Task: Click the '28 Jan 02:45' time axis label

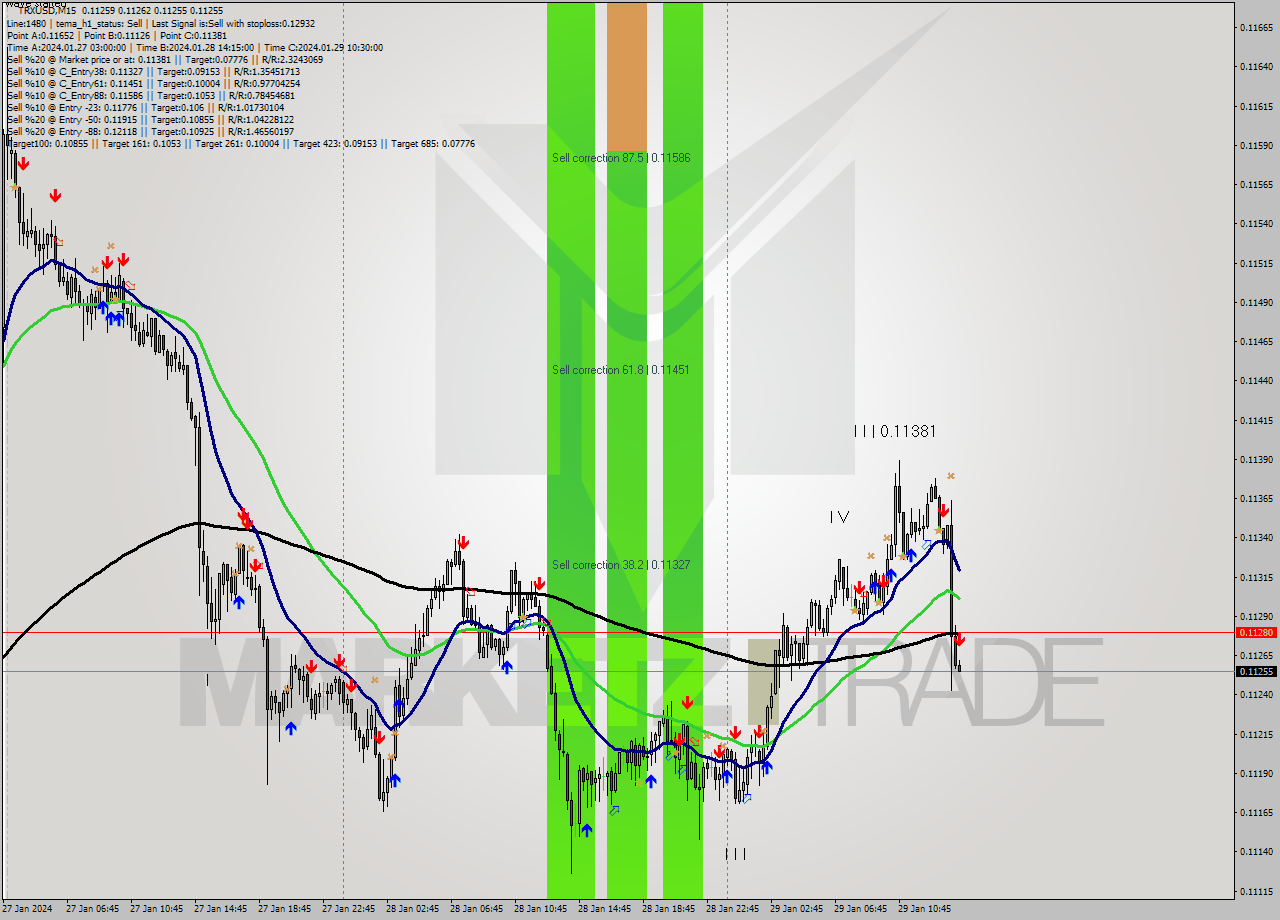Action: [x=413, y=909]
